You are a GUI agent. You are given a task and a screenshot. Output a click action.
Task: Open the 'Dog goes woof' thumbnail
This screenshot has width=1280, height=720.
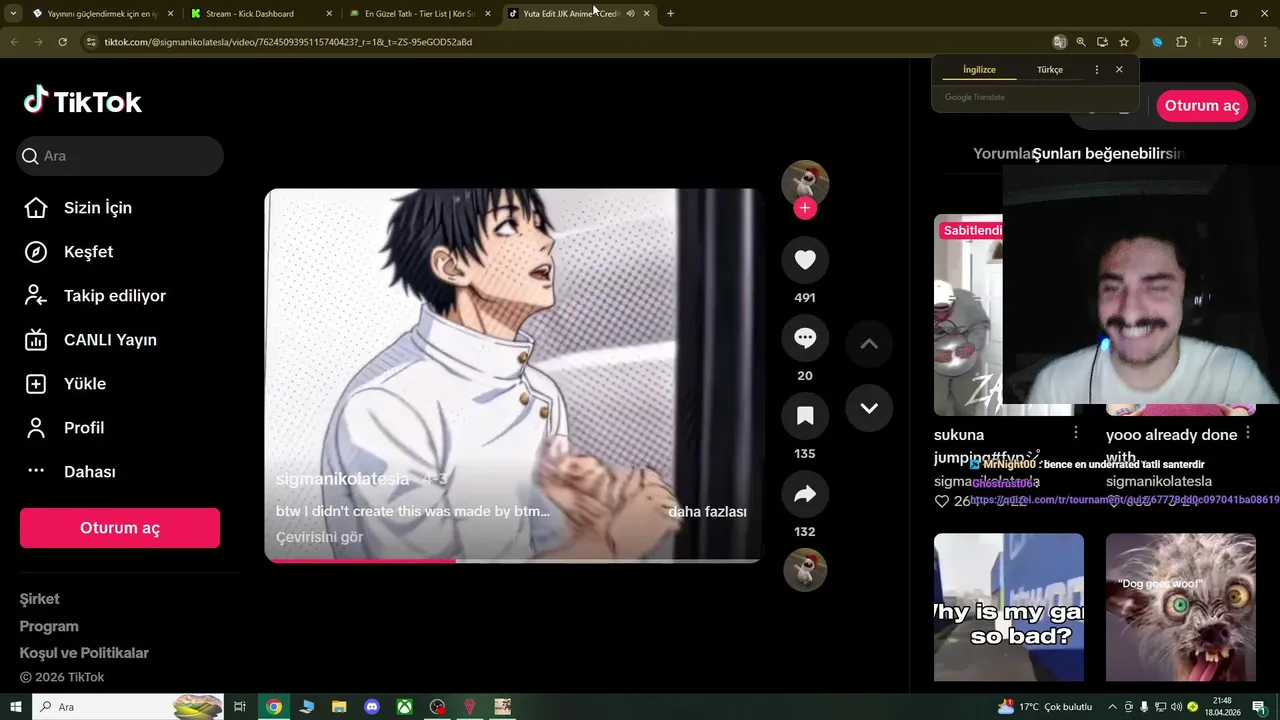[1181, 607]
